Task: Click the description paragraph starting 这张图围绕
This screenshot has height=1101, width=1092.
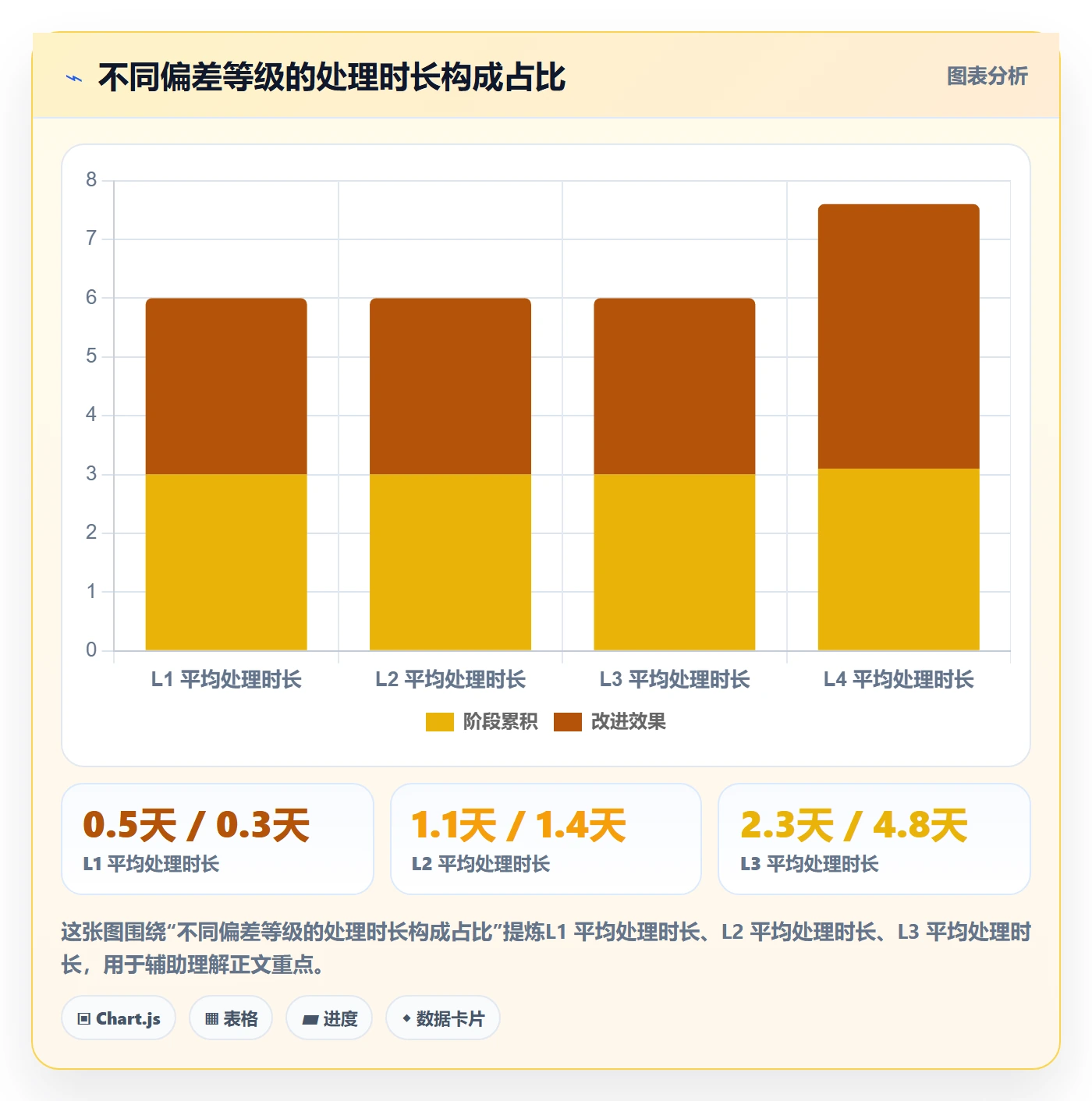Action: click(546, 948)
